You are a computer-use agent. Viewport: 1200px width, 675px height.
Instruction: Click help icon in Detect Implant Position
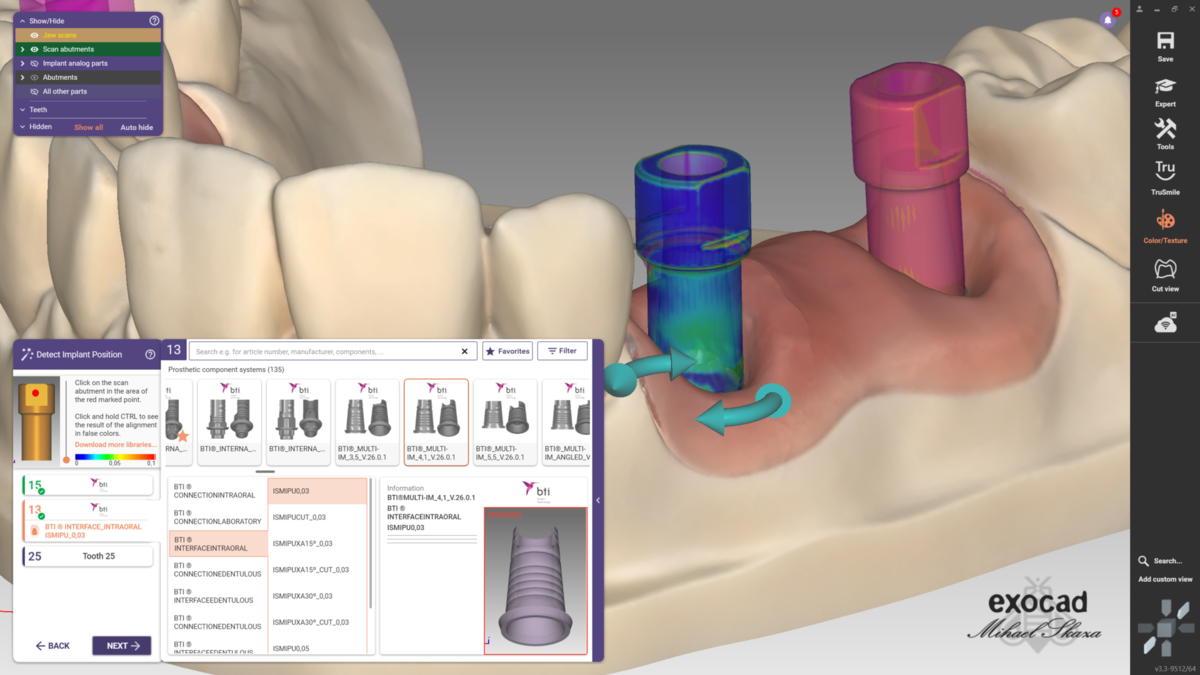point(150,354)
